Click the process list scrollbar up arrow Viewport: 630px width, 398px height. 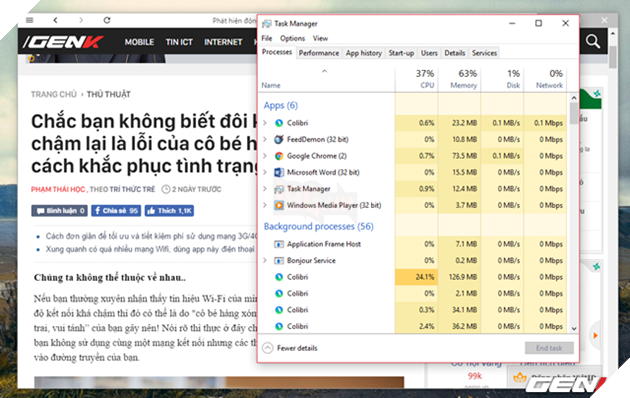(x=574, y=98)
